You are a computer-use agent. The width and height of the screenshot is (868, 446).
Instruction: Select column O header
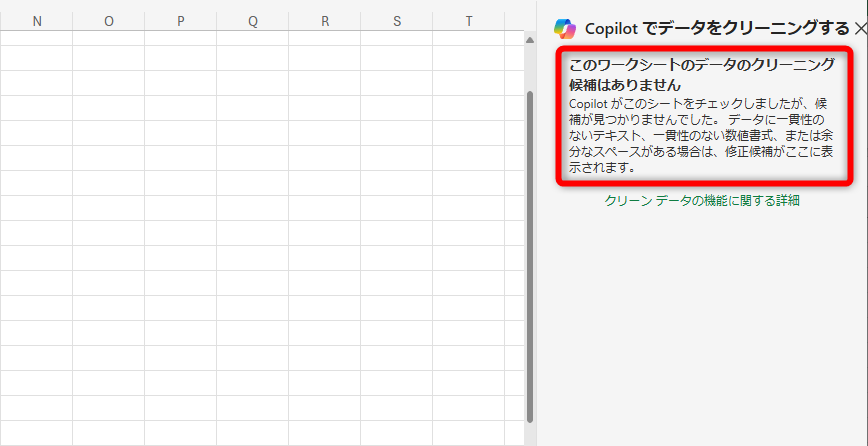click(x=108, y=22)
